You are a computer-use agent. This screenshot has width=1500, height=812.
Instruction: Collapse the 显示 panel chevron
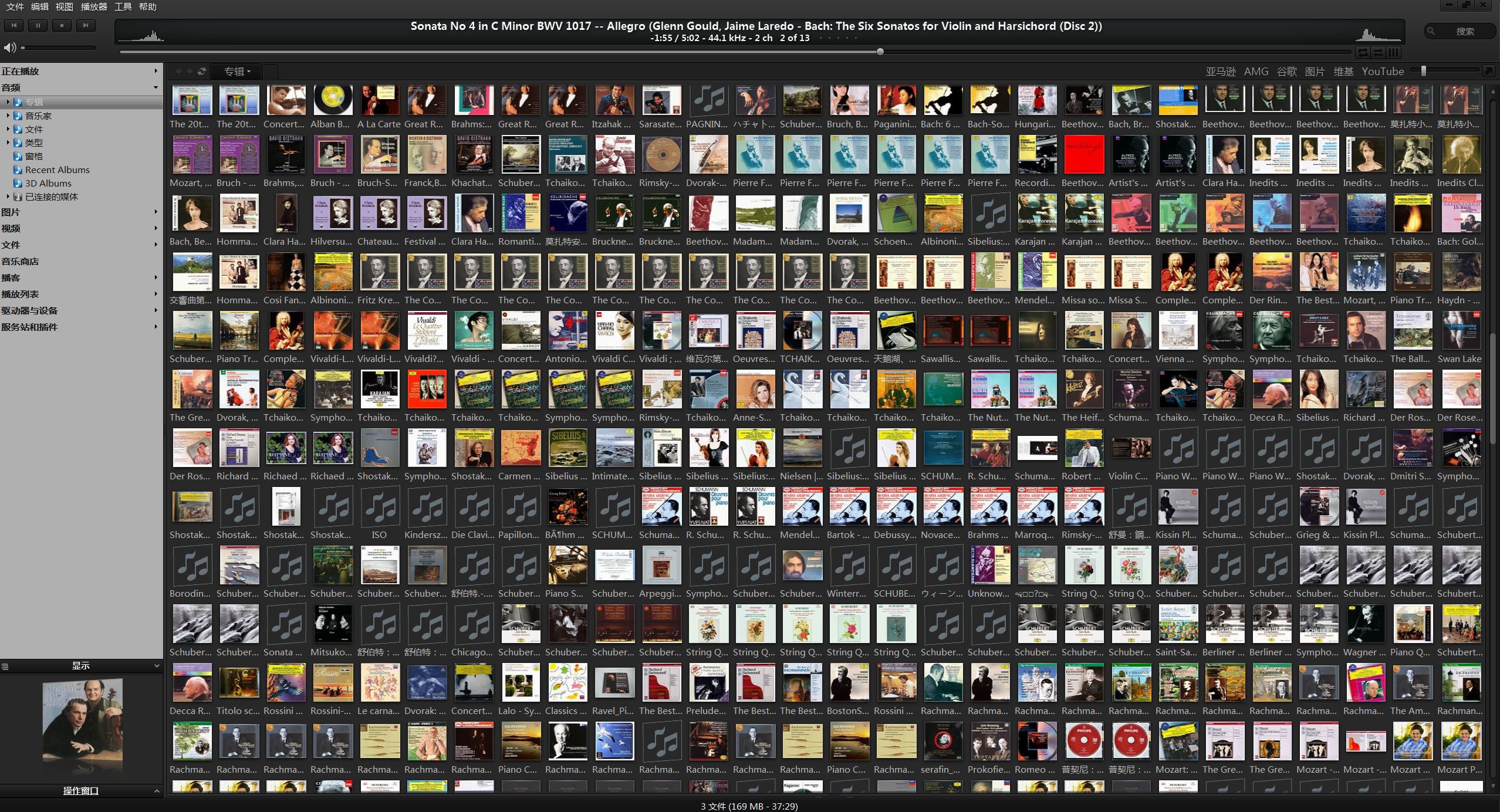point(157,666)
